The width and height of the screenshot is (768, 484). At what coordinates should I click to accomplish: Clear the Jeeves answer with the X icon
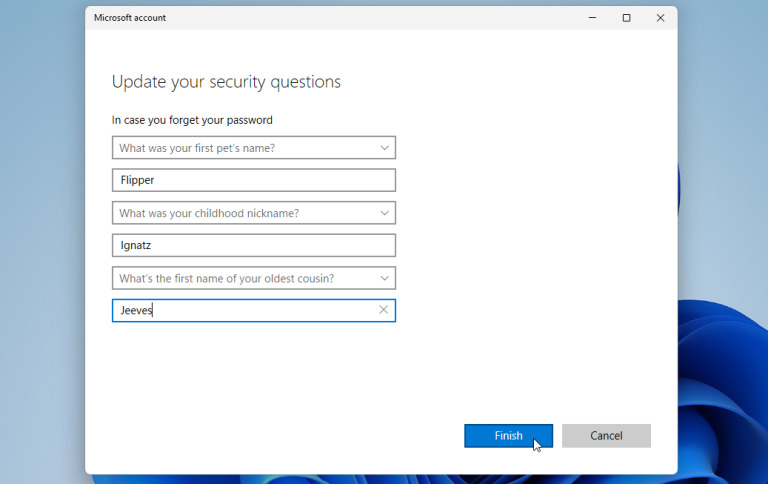coord(384,310)
